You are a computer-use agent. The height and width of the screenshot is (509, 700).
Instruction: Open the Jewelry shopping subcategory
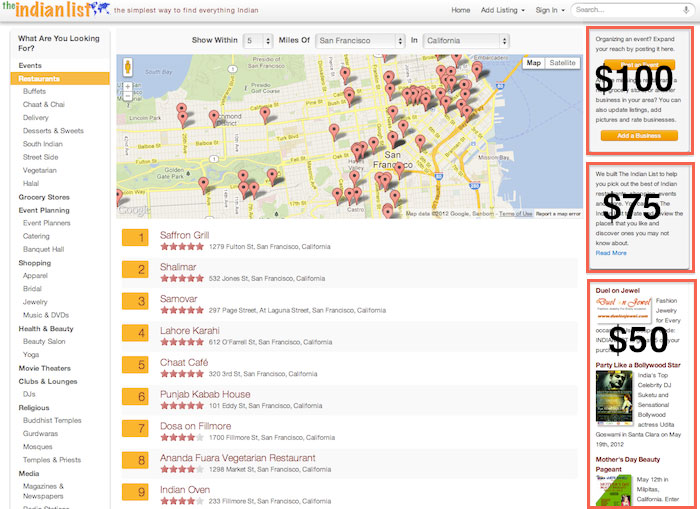click(35, 302)
